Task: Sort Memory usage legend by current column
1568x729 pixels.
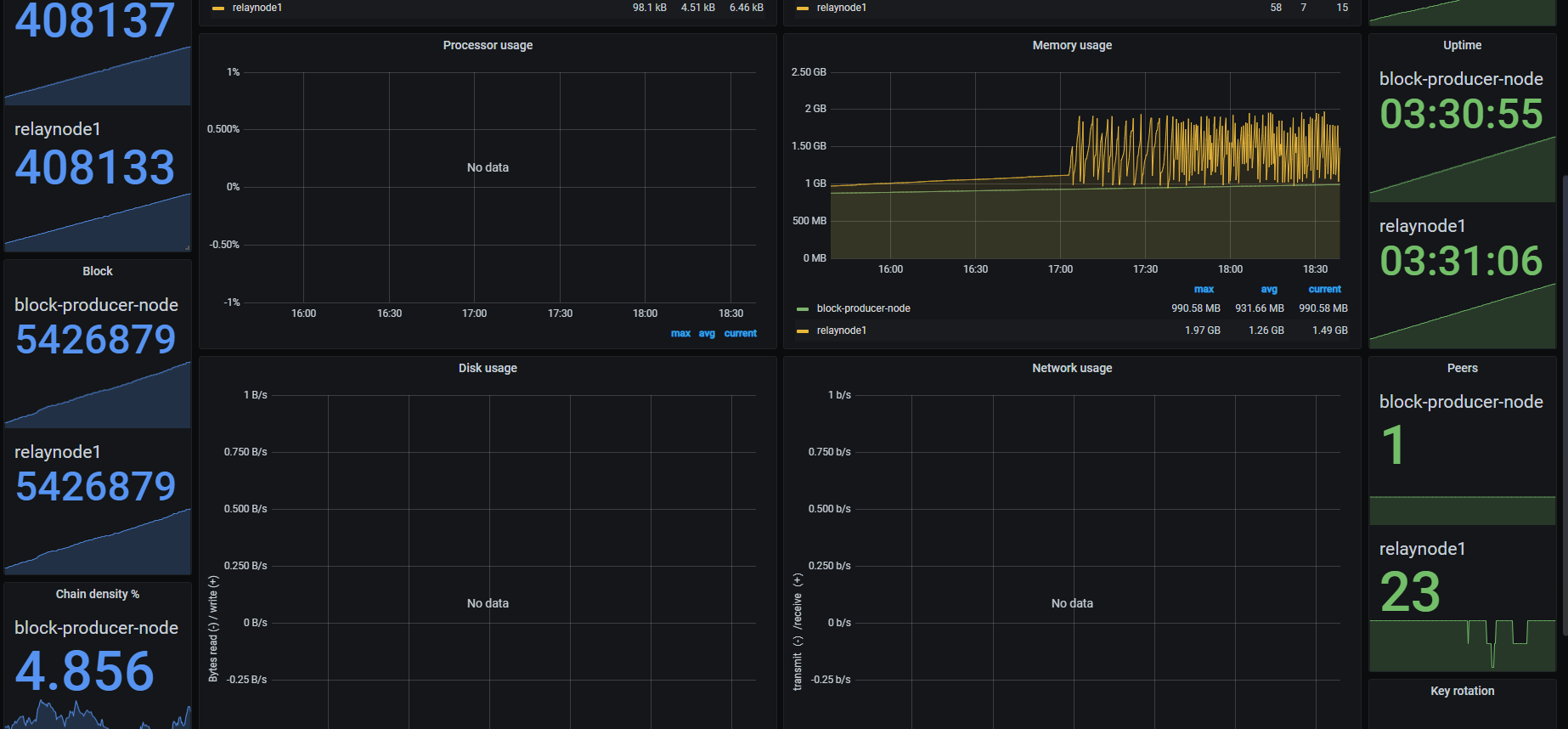Action: coord(1324,289)
